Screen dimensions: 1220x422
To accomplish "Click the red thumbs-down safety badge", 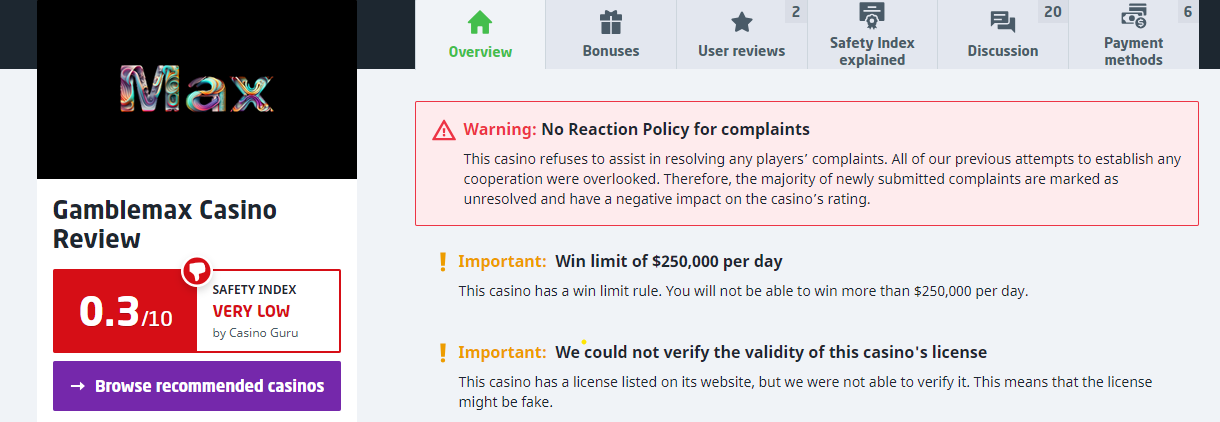I will pyautogui.click(x=196, y=270).
